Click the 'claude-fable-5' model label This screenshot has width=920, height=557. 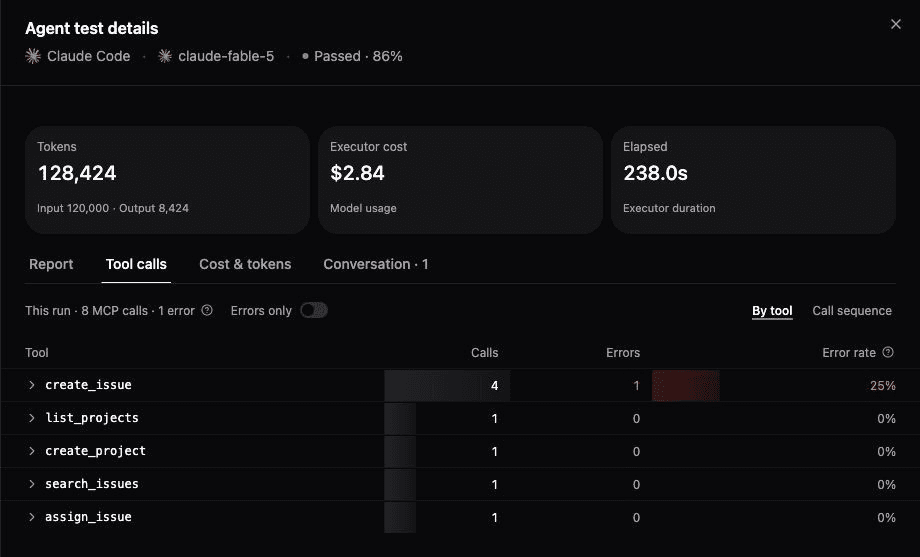[x=226, y=56]
